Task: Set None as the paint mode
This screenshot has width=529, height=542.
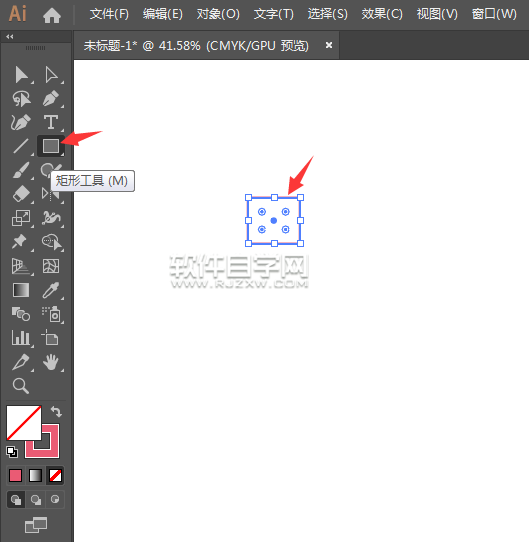Action: [55, 476]
